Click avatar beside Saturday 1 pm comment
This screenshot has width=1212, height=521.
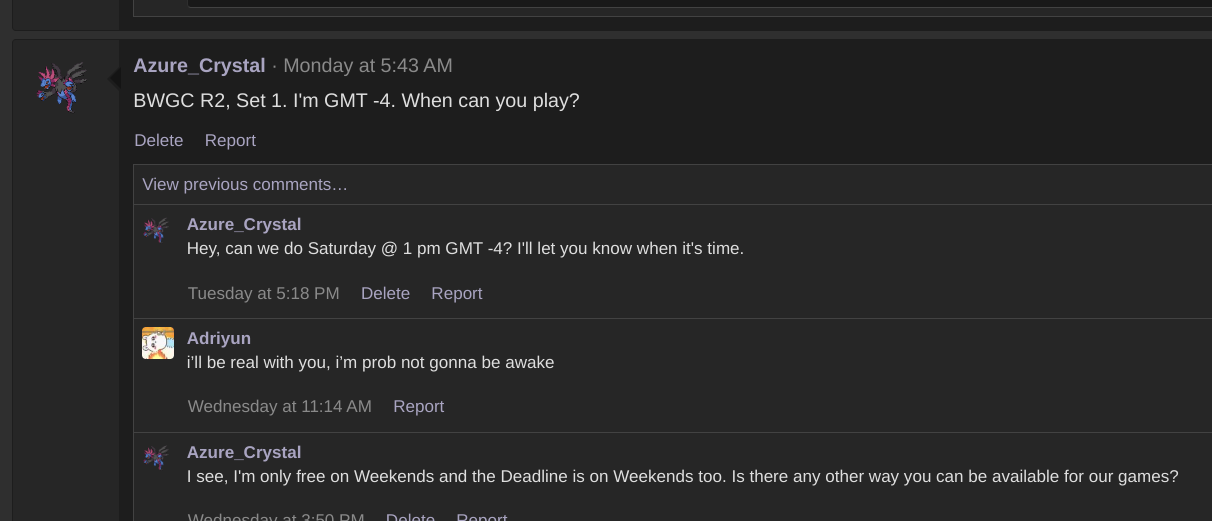pyautogui.click(x=156, y=231)
